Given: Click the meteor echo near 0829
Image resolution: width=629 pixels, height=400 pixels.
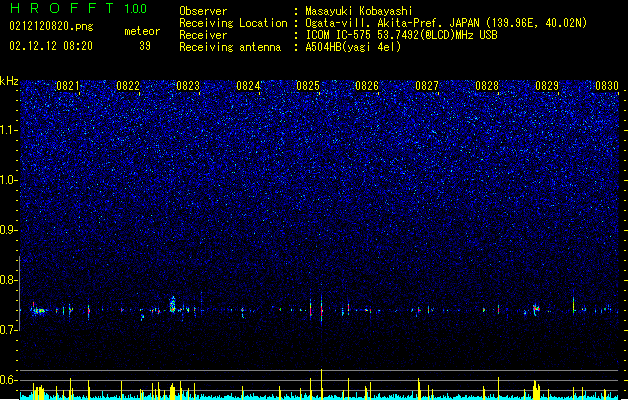Looking at the screenshot, I should click(536, 309).
